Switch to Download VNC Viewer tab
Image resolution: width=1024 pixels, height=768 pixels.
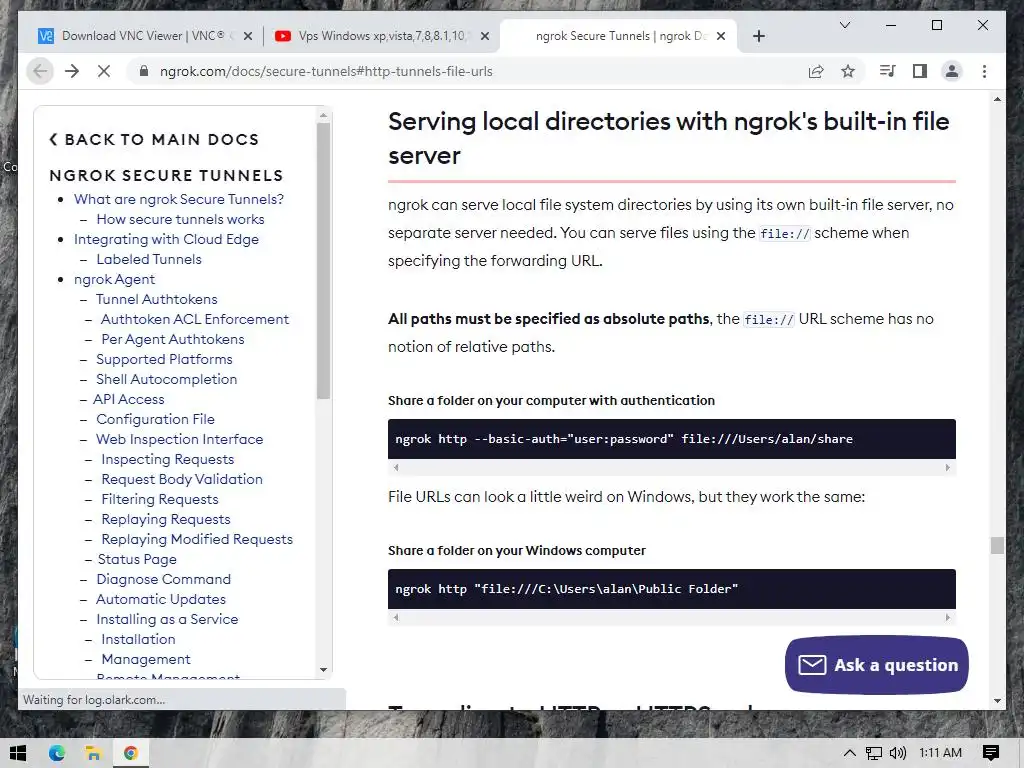pos(143,36)
